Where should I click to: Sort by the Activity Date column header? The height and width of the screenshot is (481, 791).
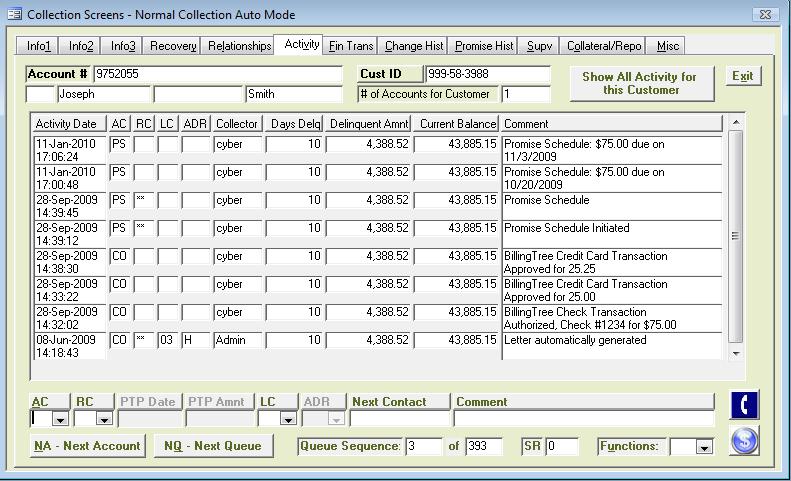point(67,124)
